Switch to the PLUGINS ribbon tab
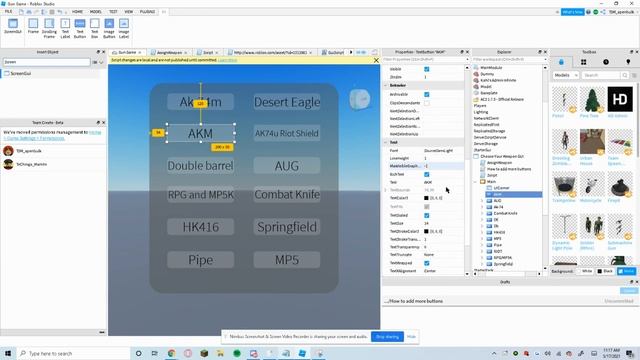This screenshot has height=360, width=640. [147, 12]
